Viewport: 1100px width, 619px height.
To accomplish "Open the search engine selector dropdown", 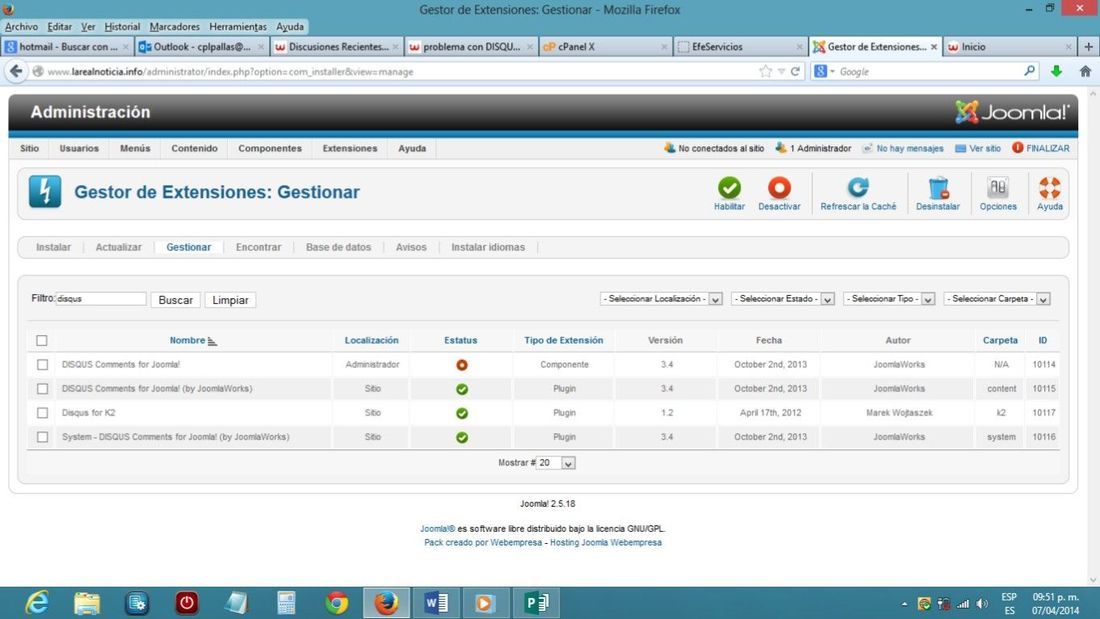I will [x=824, y=72].
